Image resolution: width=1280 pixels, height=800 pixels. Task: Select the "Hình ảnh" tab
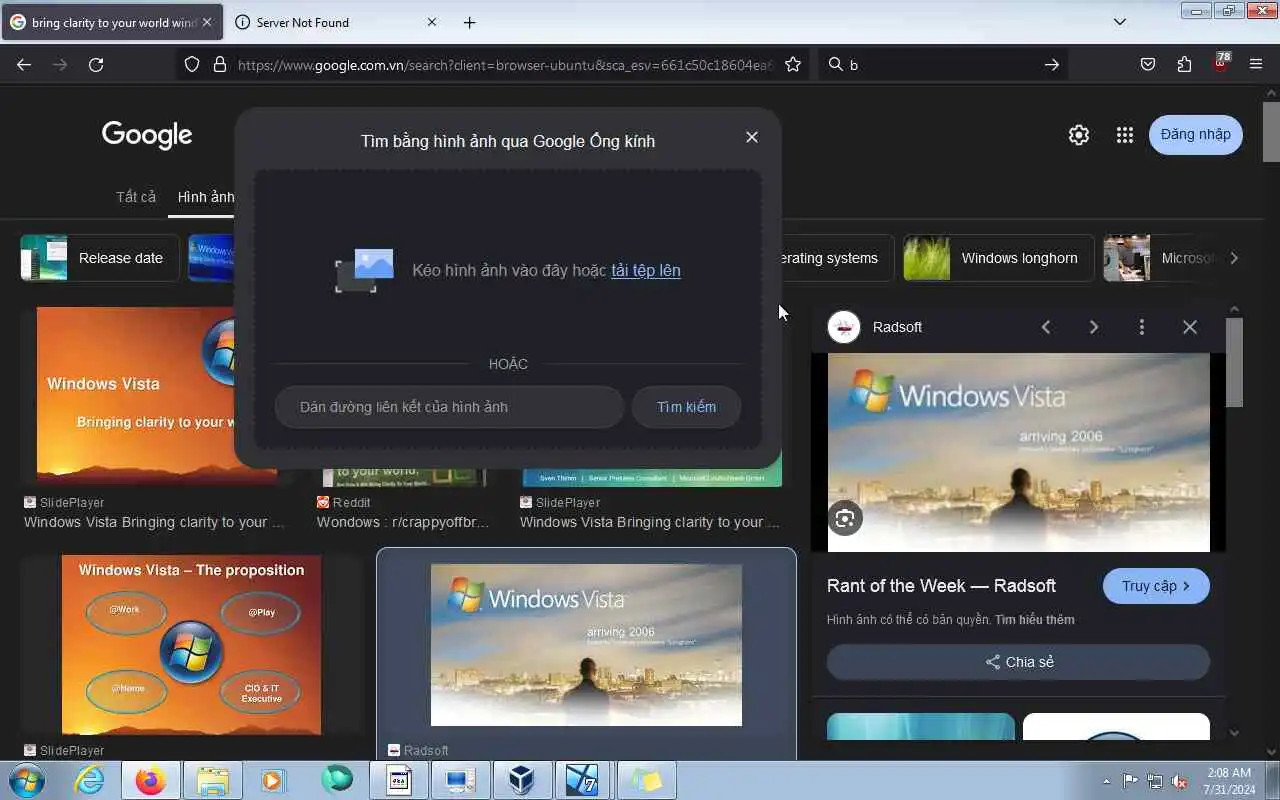206,197
